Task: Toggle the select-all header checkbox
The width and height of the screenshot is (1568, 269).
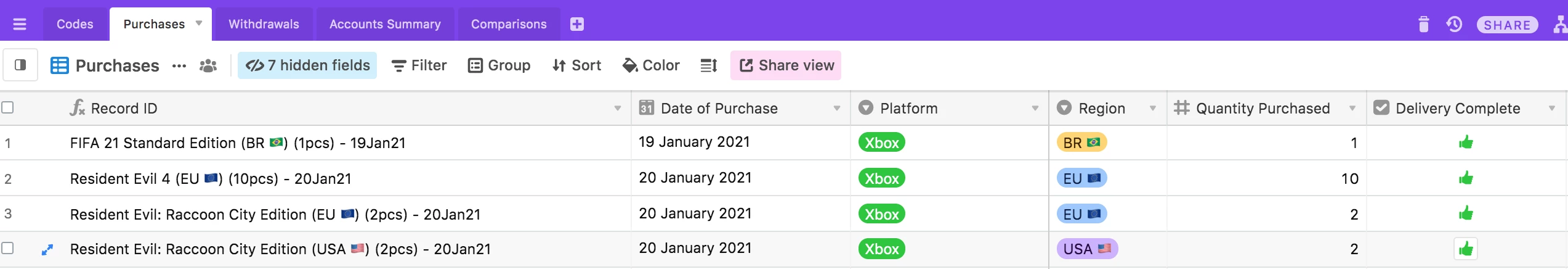Action: [7, 107]
